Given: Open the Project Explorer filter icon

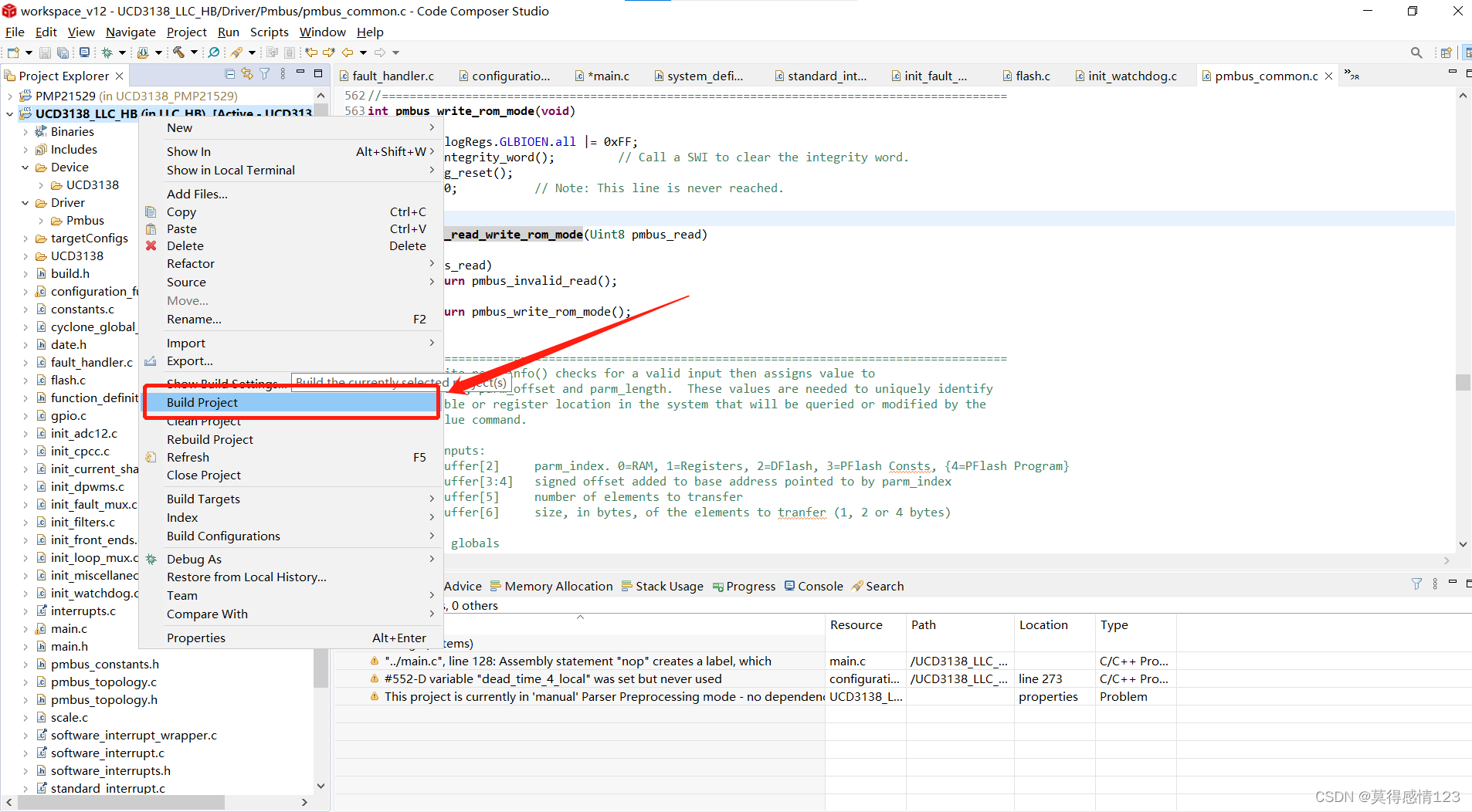Looking at the screenshot, I should [x=265, y=74].
